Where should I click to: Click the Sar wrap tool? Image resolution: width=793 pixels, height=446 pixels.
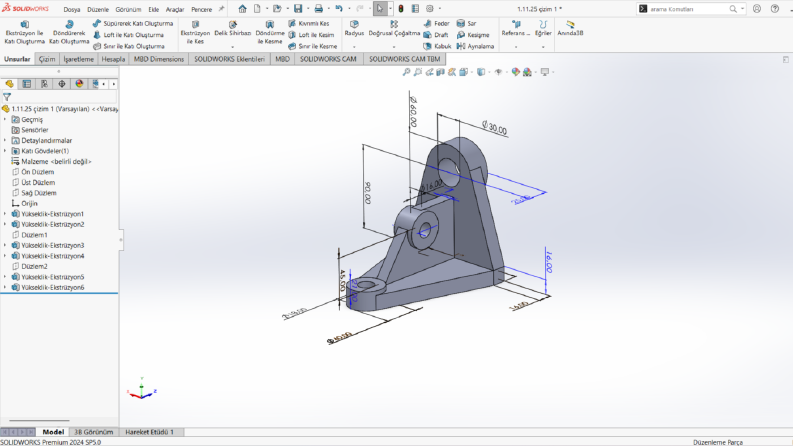[466, 23]
